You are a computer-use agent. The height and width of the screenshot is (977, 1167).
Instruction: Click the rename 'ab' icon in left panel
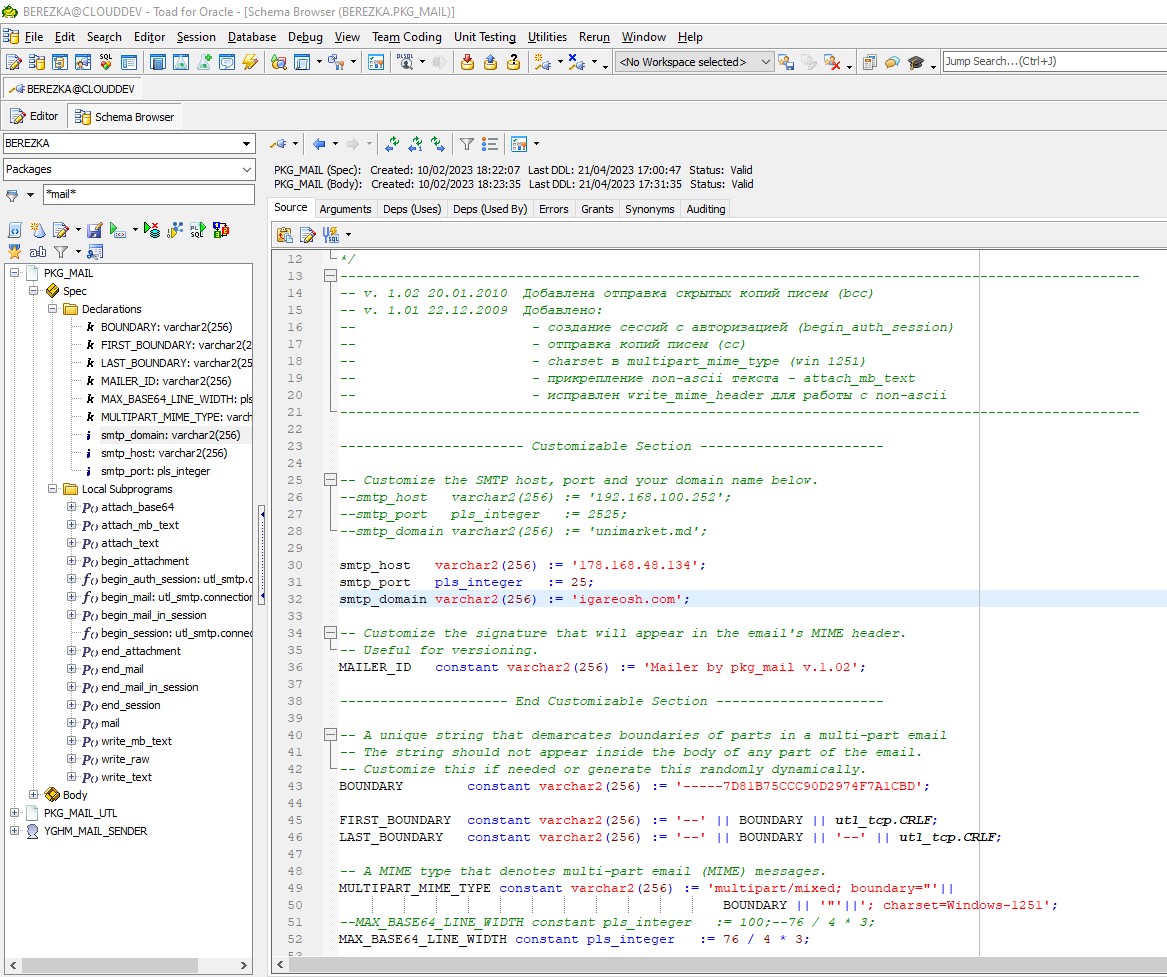pos(38,252)
